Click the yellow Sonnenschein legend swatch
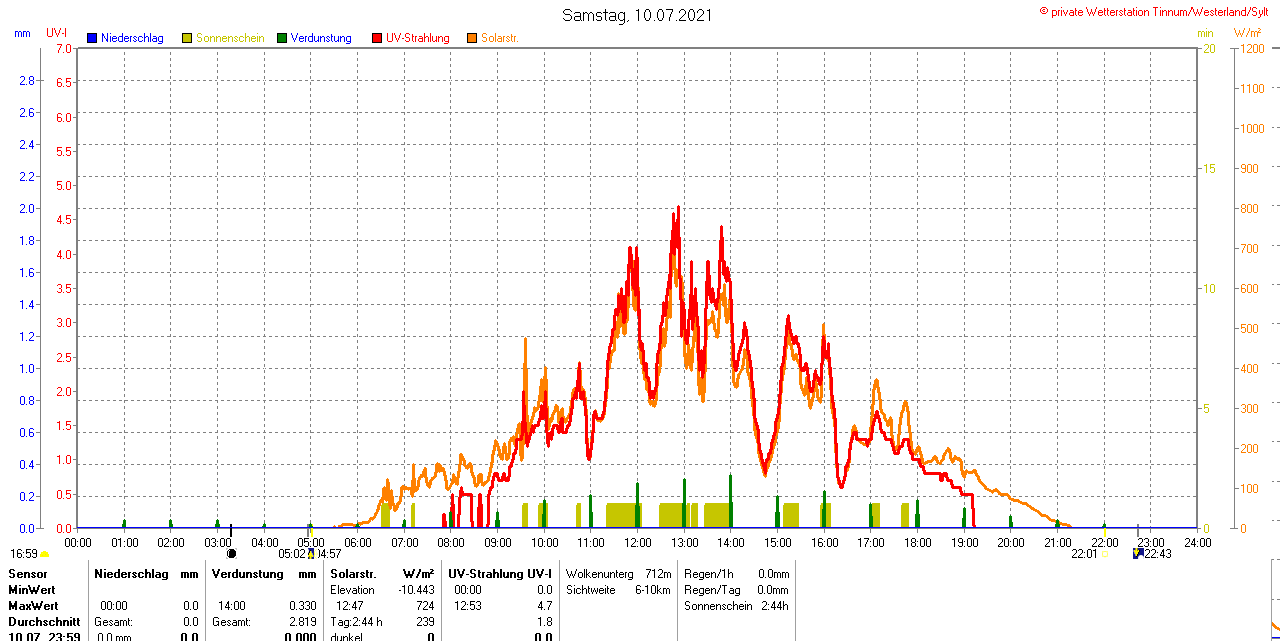The height and width of the screenshot is (641, 1280). (187, 38)
